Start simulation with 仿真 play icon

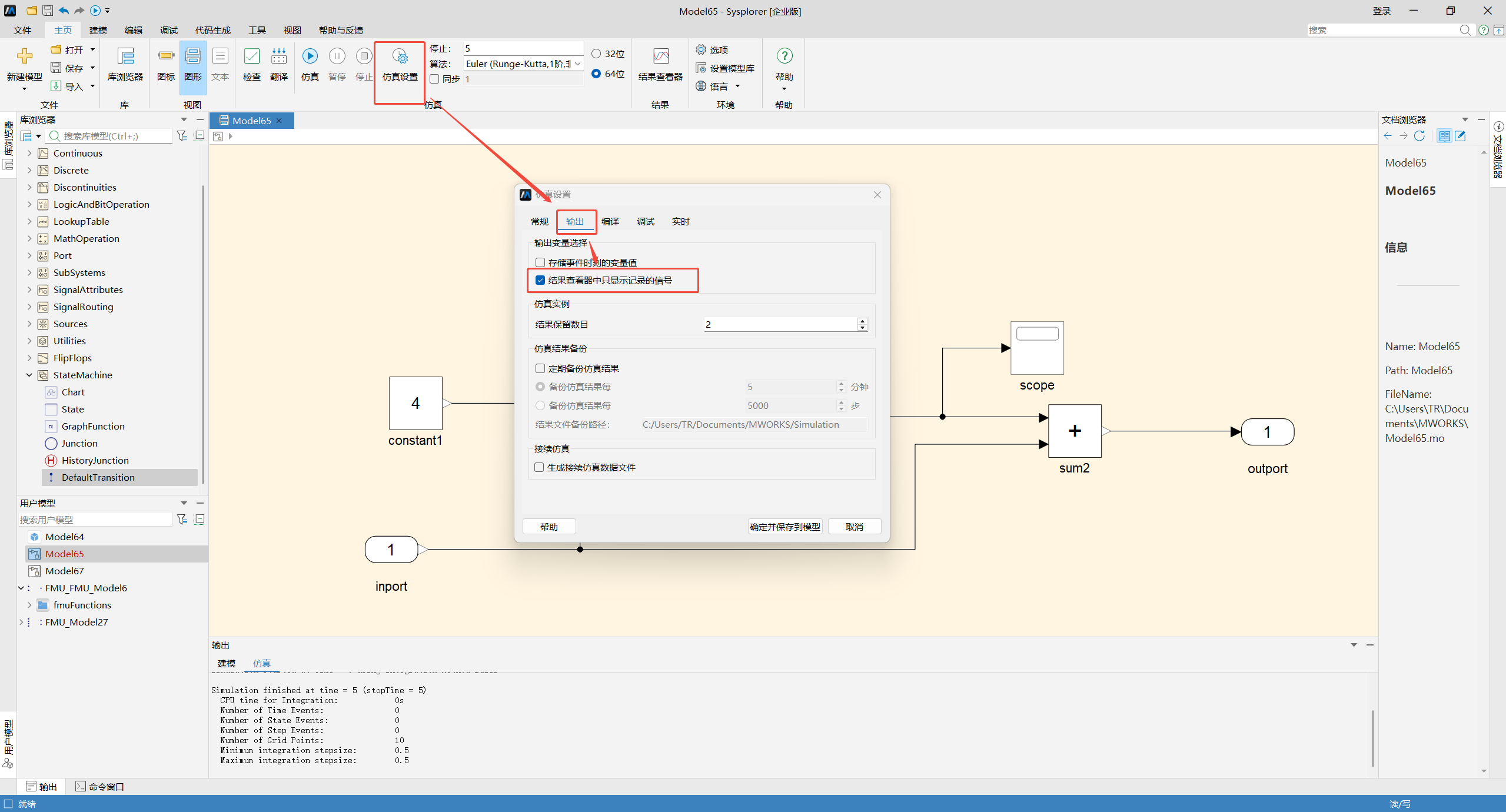(x=310, y=56)
